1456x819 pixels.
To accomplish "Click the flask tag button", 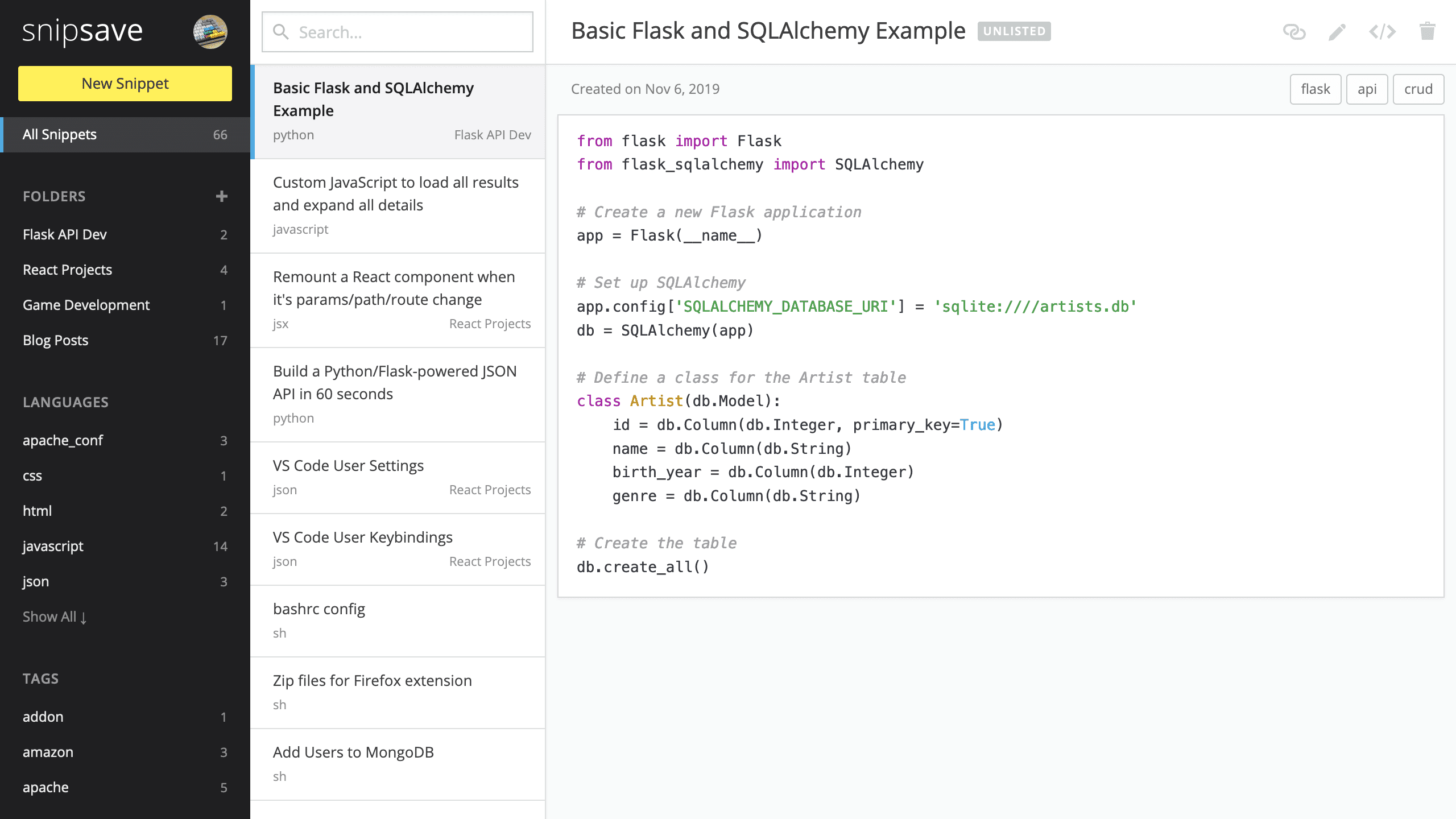I will [1316, 89].
